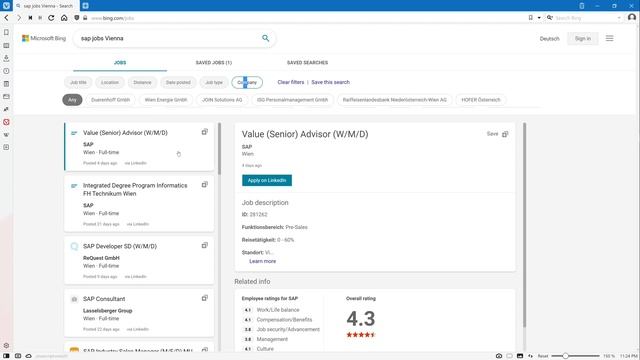
Task: Filter by HOFER Österreich
Action: pos(480,100)
